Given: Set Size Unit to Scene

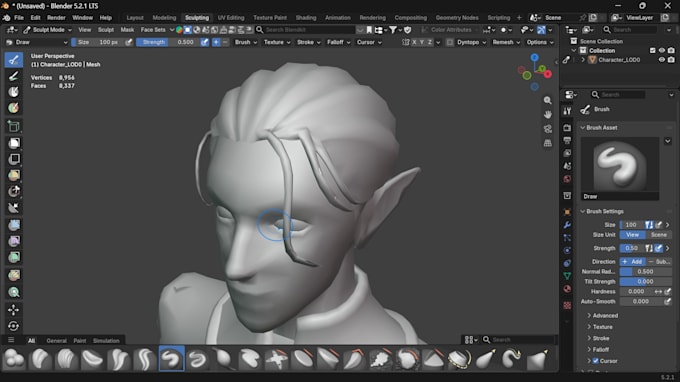Looking at the screenshot, I should [659, 235].
